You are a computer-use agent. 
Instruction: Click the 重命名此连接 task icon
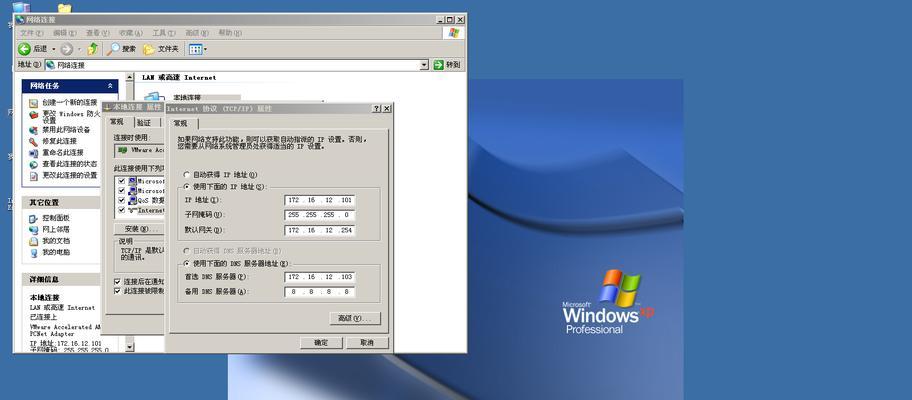click(34, 153)
